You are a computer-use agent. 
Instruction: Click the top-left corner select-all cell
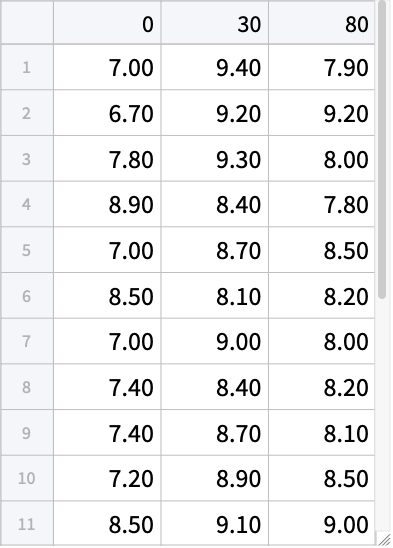click(x=27, y=23)
